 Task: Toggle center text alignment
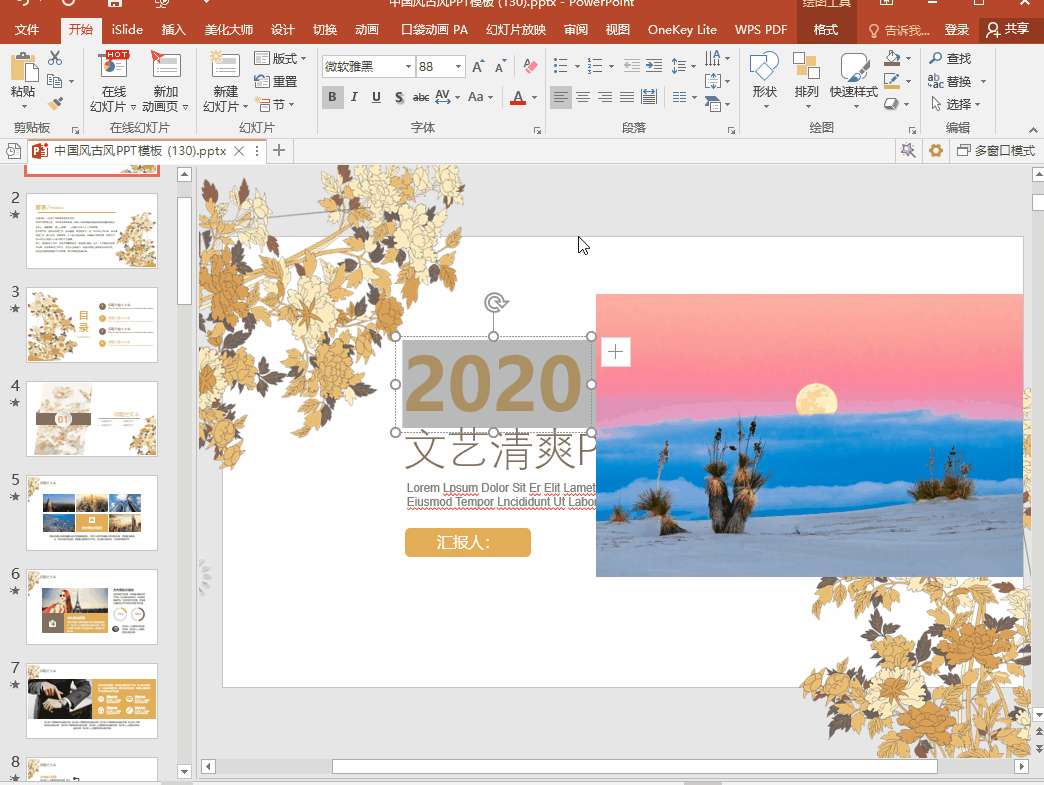coord(583,98)
